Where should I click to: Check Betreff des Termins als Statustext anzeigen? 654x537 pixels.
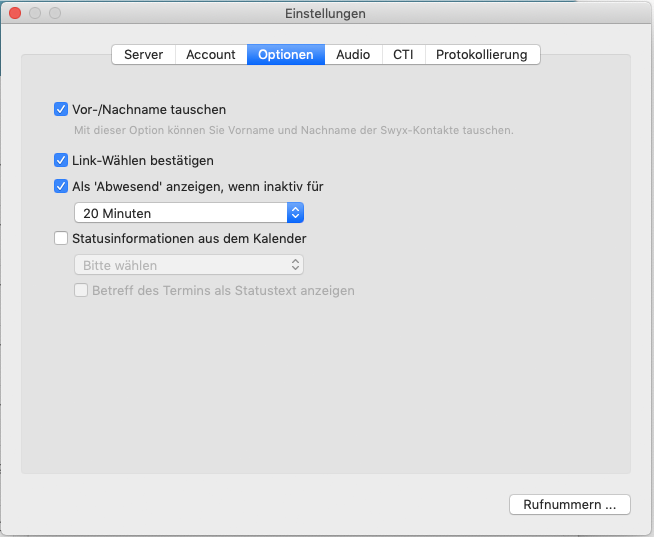[81, 291]
